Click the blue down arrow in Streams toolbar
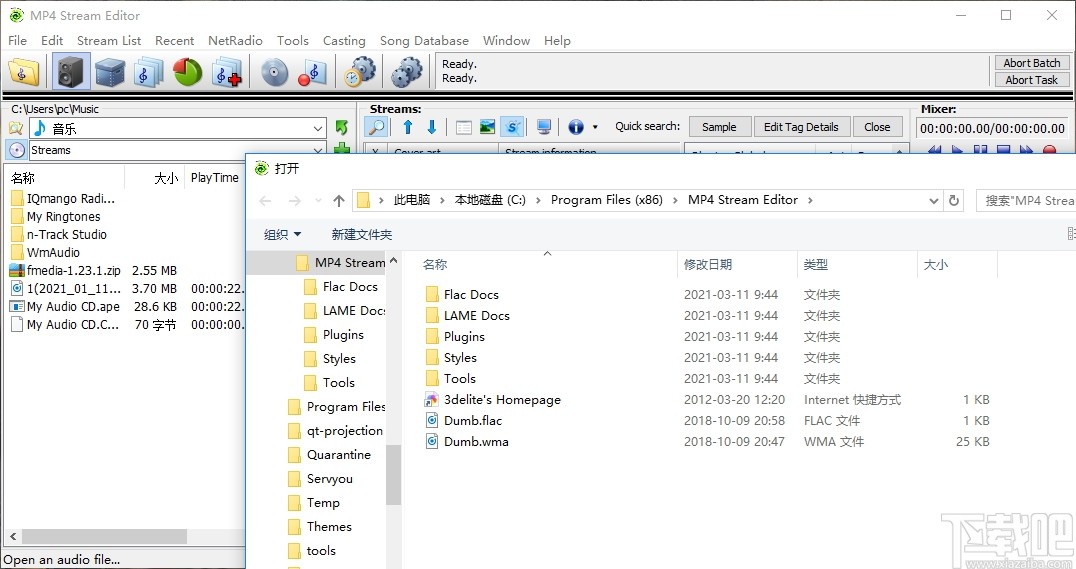This screenshot has height=569, width=1076. [432, 127]
